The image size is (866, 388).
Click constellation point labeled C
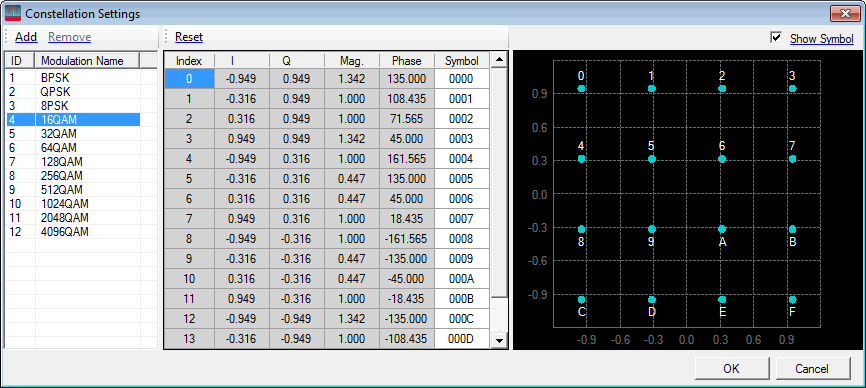[x=581, y=300]
